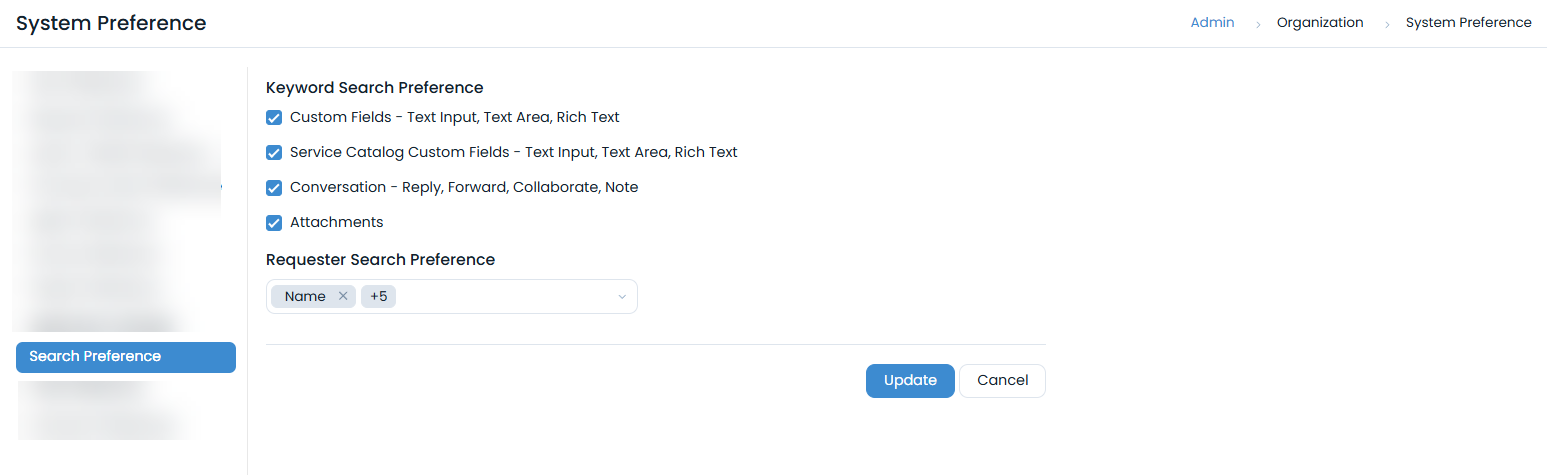Disable Conversation reply and forward search
The height and width of the screenshot is (475, 1547).
[x=274, y=188]
